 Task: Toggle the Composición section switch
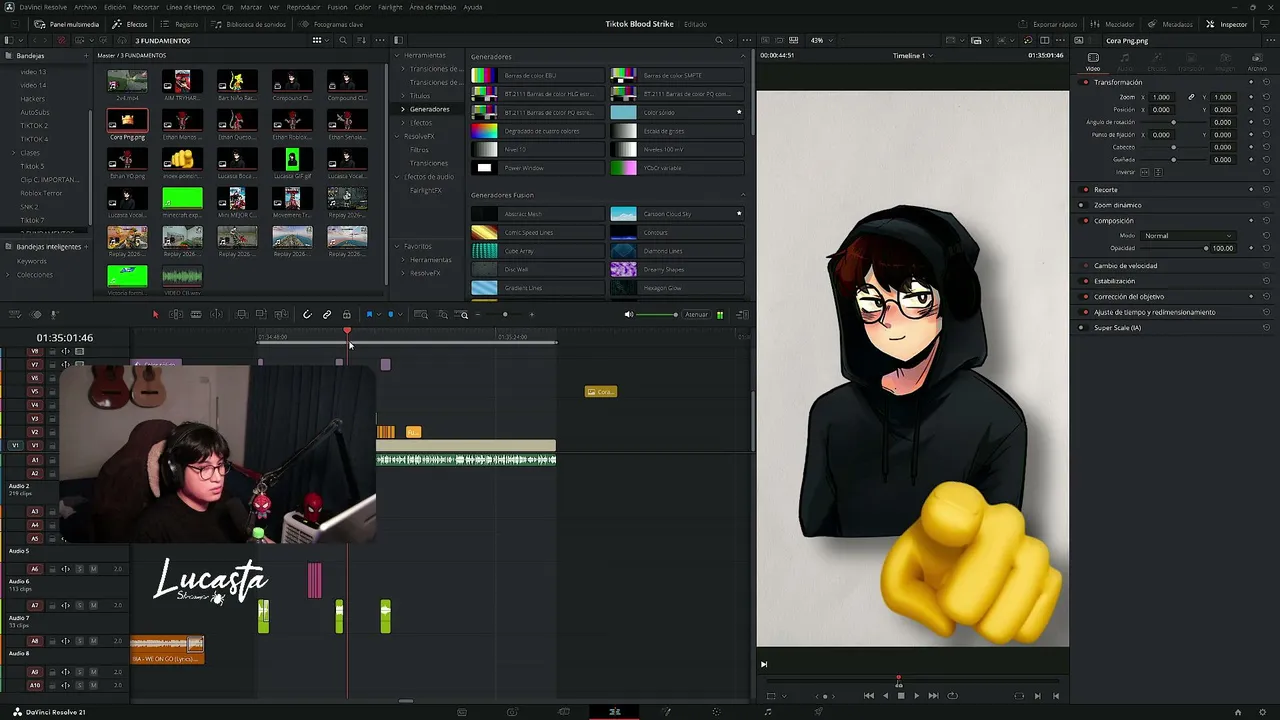coord(1085,220)
